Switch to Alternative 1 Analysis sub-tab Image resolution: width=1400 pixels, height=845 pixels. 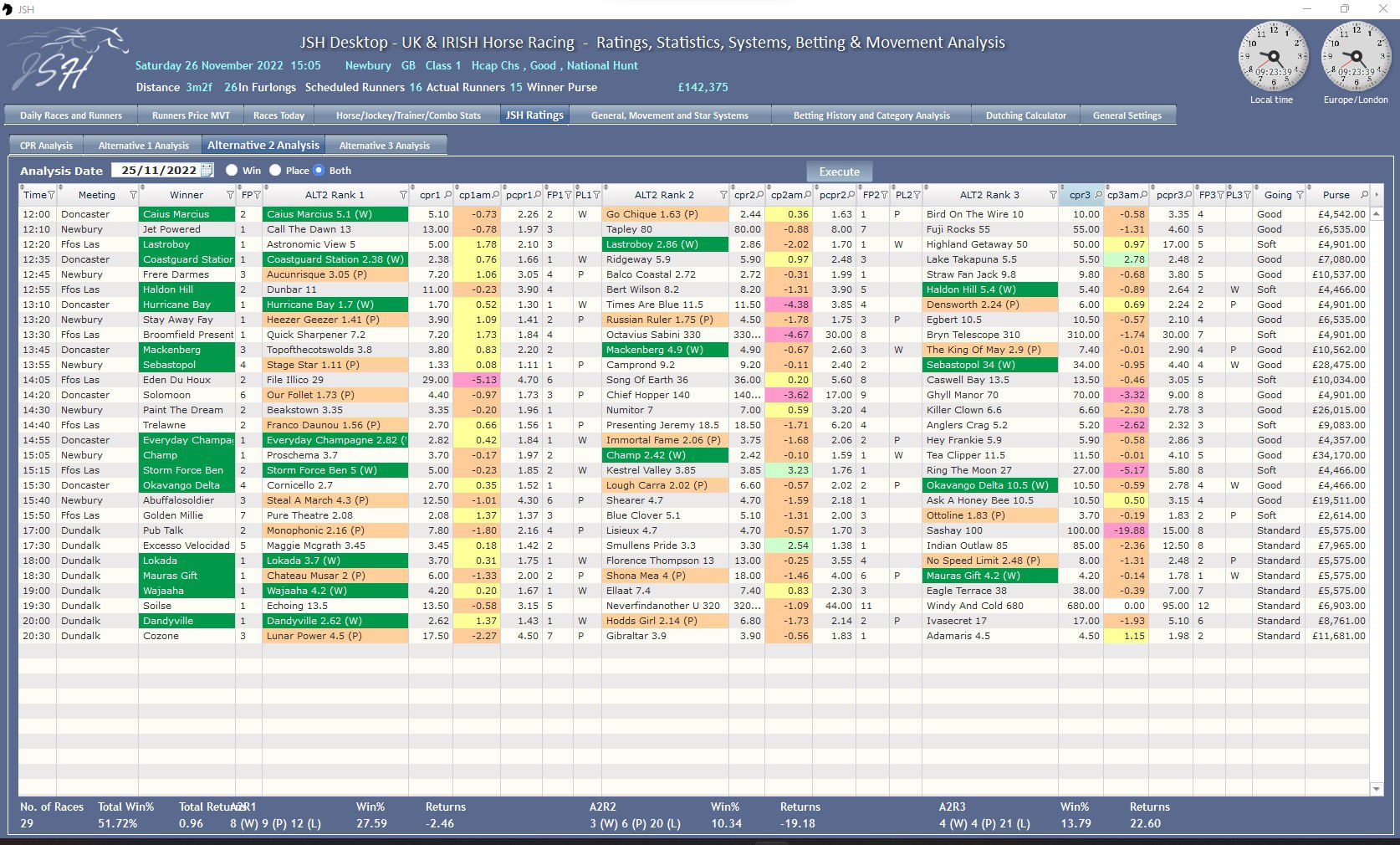tap(144, 146)
